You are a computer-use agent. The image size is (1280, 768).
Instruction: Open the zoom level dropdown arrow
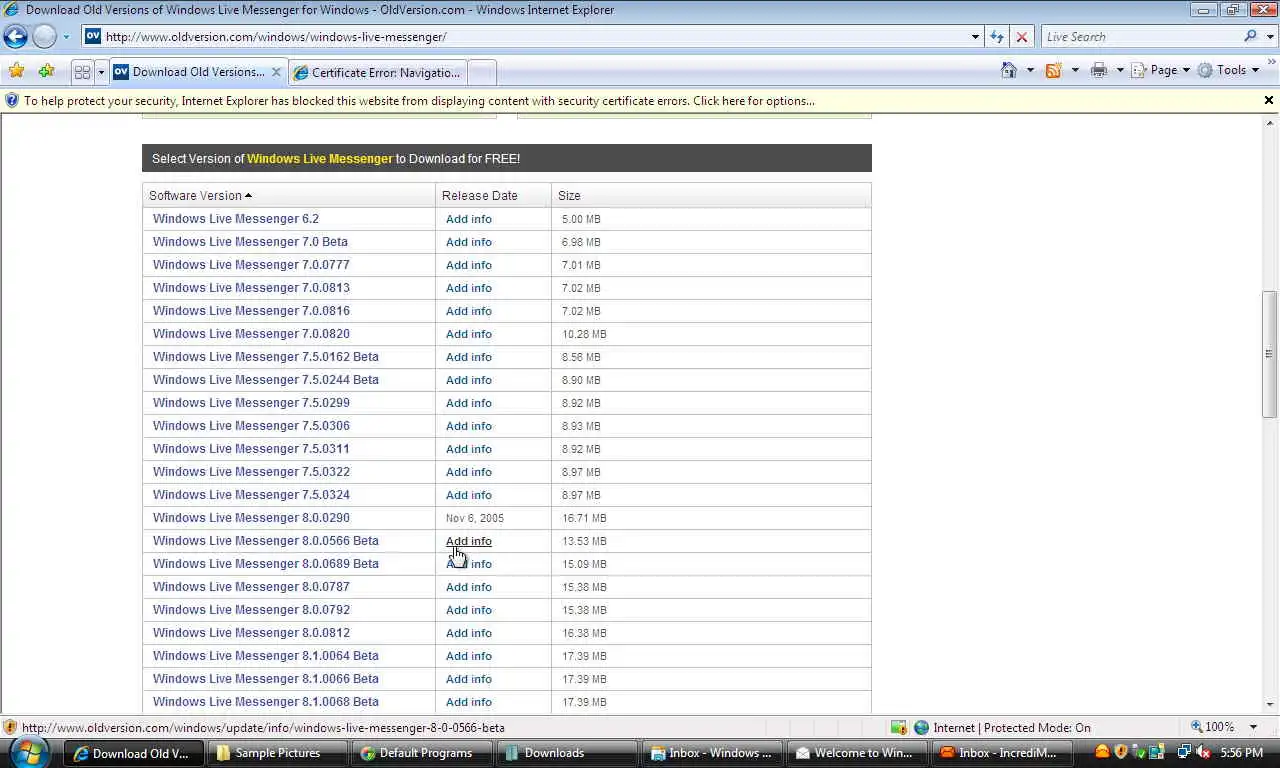pyautogui.click(x=1253, y=727)
